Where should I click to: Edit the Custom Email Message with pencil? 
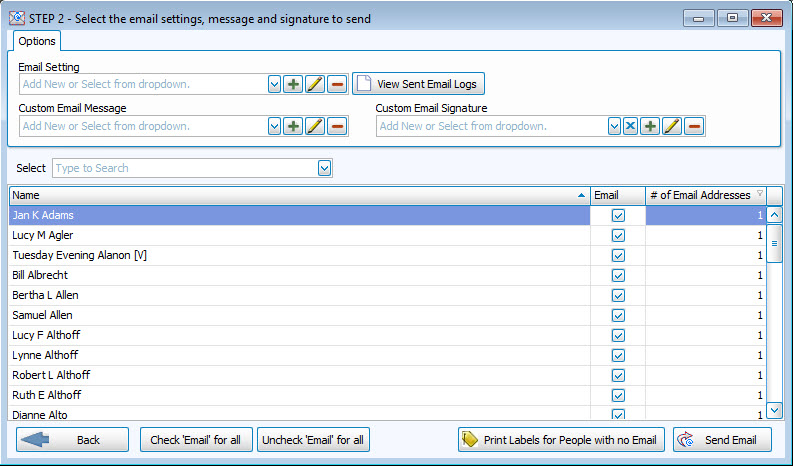(x=315, y=126)
